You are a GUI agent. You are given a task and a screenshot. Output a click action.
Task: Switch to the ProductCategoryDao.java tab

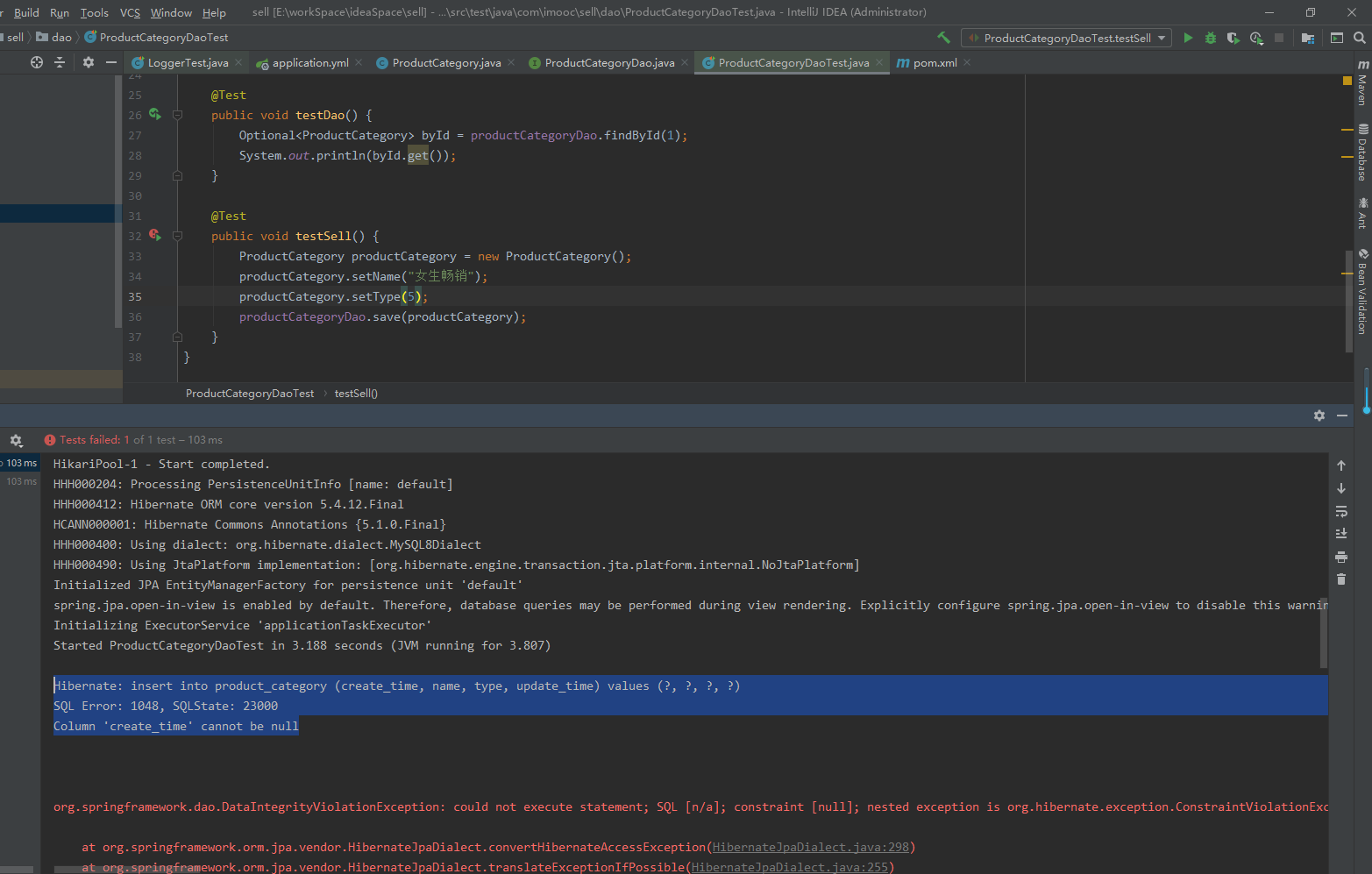(609, 62)
